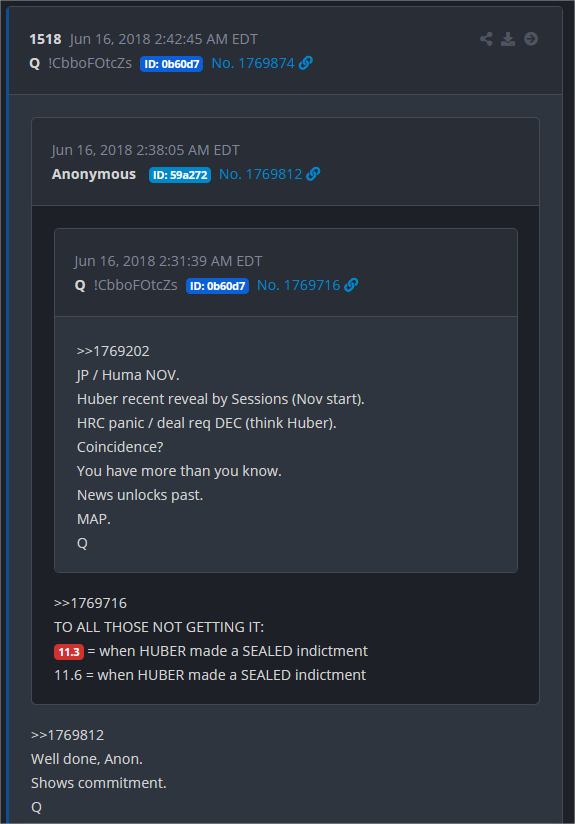The height and width of the screenshot is (824, 575).
Task: Click the Anonymous author name
Action: click(94, 174)
